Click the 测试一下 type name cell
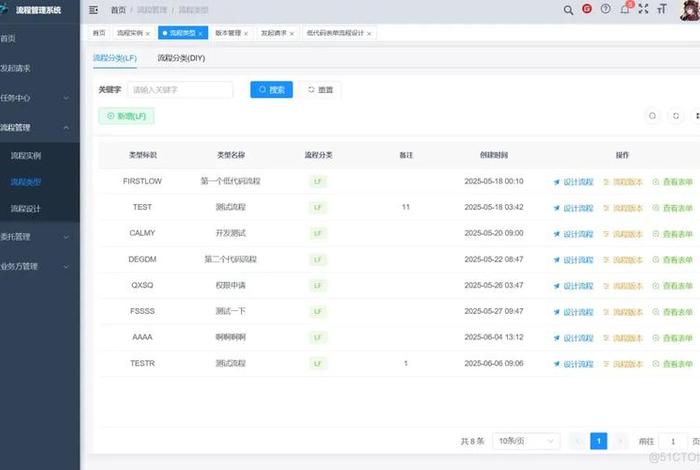700x470 pixels. tap(231, 311)
